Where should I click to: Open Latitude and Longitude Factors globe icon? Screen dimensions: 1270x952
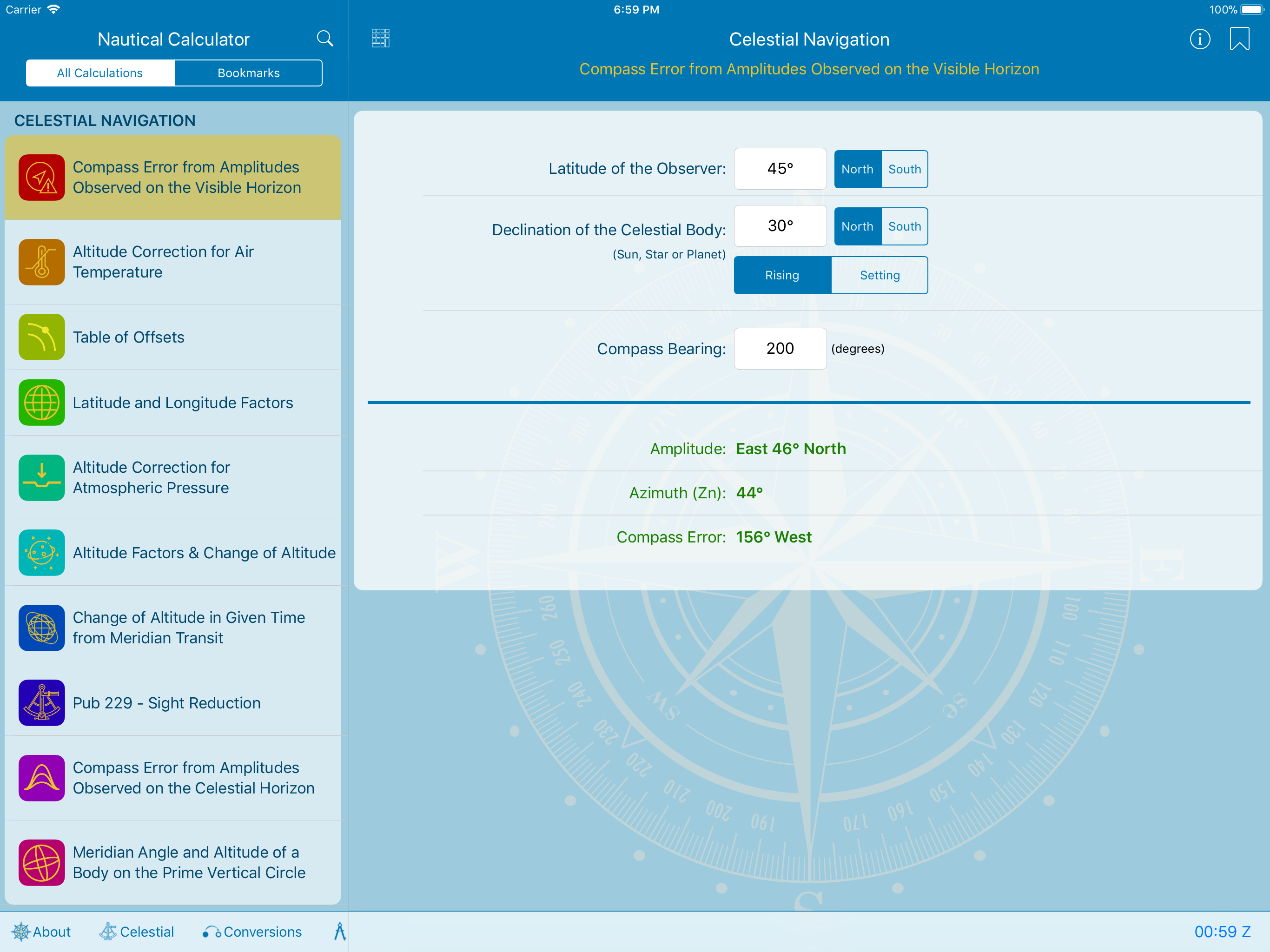pos(41,403)
